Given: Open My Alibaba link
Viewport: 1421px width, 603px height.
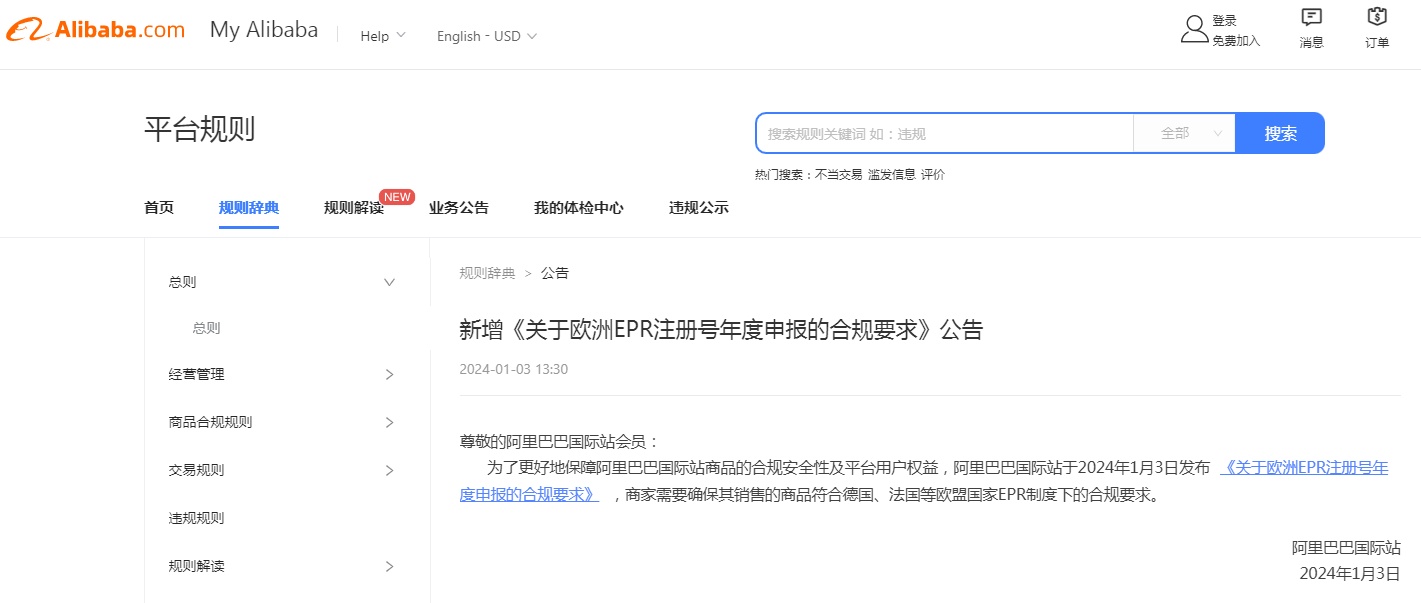Looking at the screenshot, I should pyautogui.click(x=264, y=30).
